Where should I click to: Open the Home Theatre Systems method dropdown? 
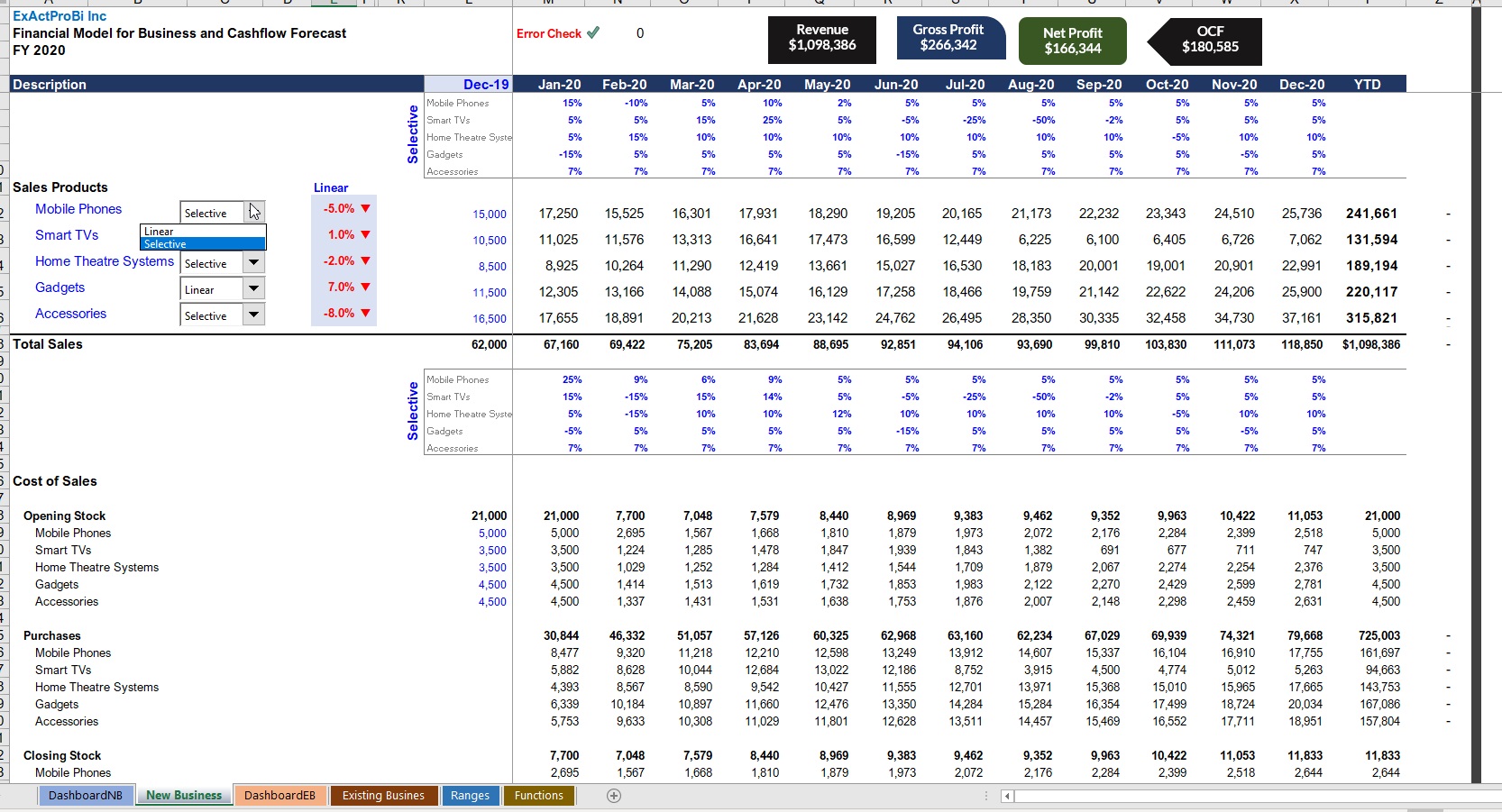click(x=255, y=262)
